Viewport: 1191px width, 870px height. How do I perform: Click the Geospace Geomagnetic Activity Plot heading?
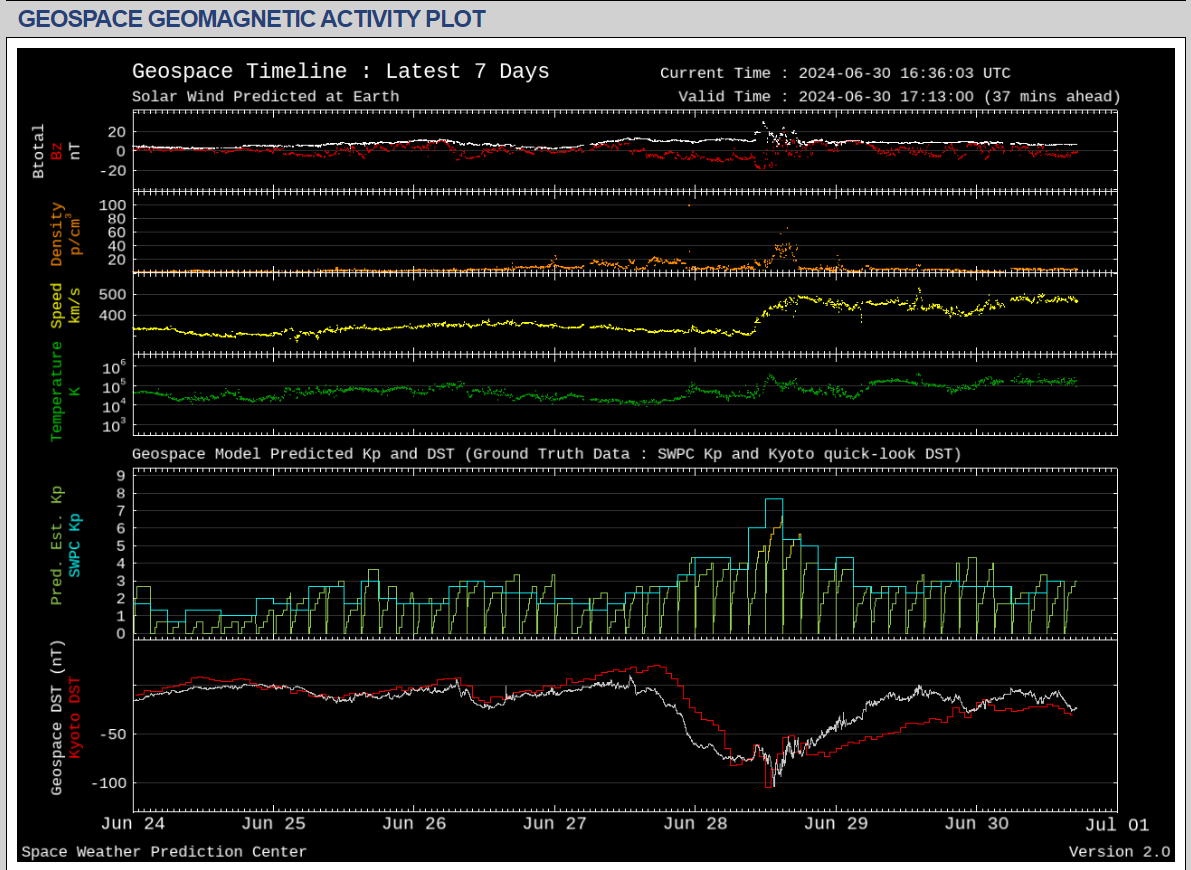(x=252, y=18)
